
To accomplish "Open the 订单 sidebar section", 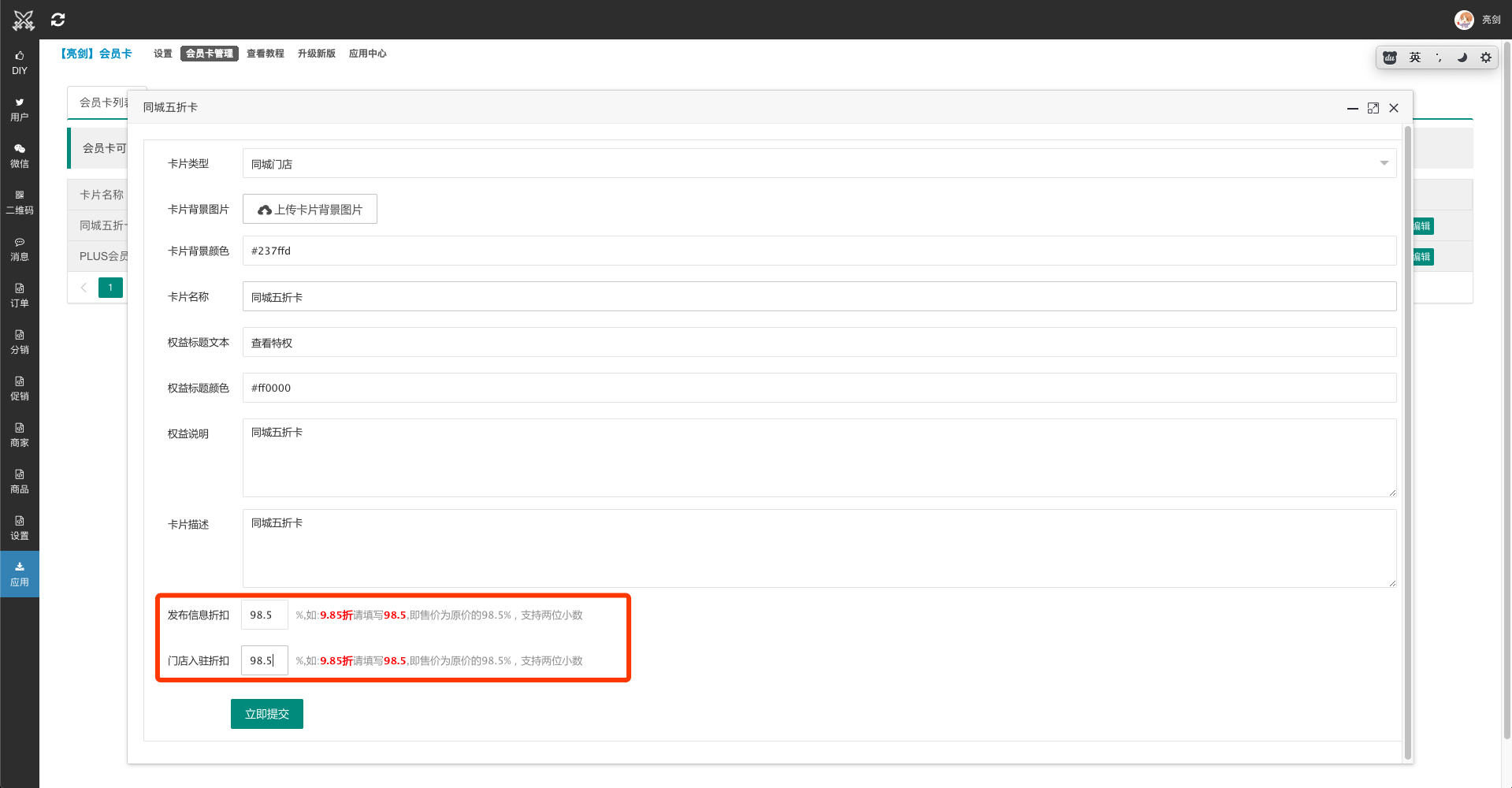I will tap(20, 295).
